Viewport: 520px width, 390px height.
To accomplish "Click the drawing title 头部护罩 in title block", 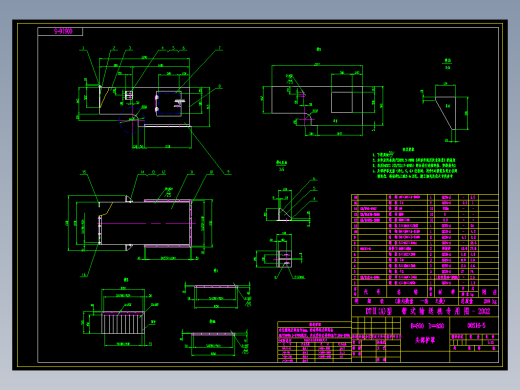I will pyautogui.click(x=425, y=340).
